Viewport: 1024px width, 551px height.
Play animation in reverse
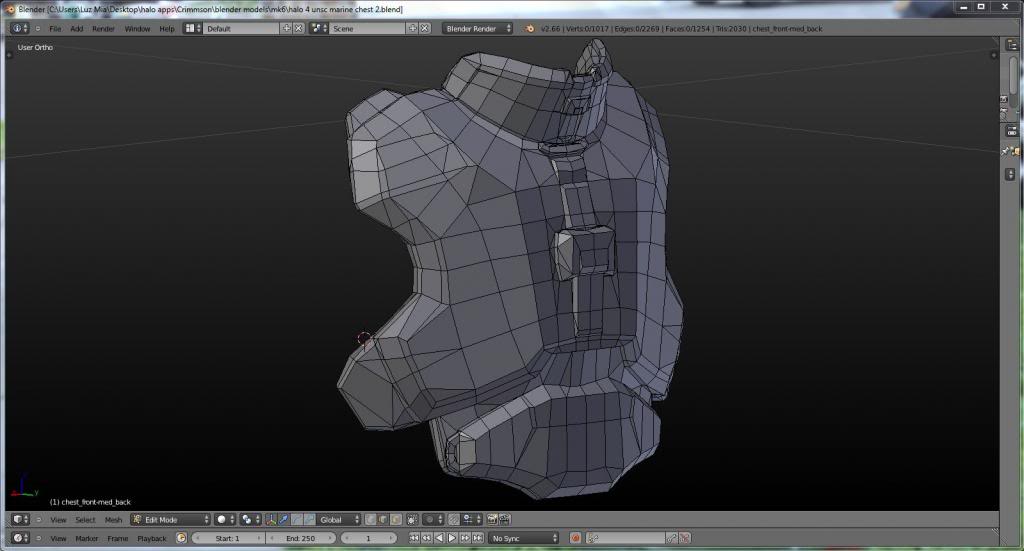(x=440, y=538)
